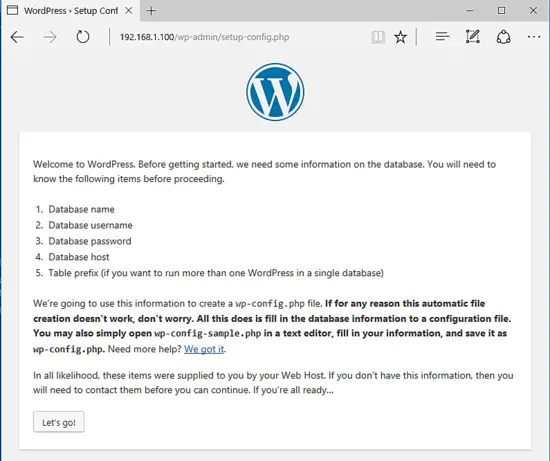Add page to favorites with star icon
Screen dimensions: 550x461
click(x=400, y=37)
